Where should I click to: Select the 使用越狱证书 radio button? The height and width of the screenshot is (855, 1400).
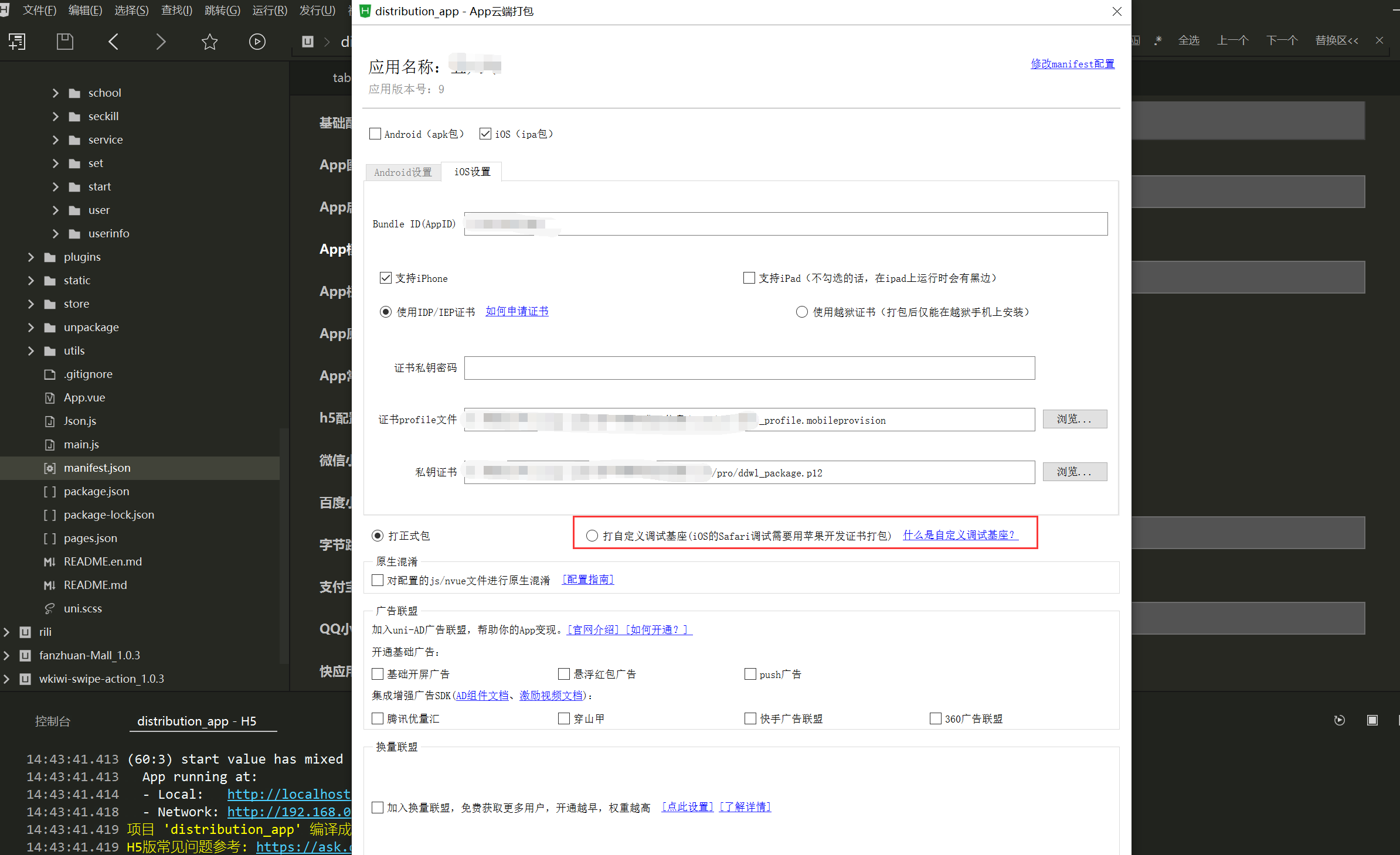(x=801, y=312)
